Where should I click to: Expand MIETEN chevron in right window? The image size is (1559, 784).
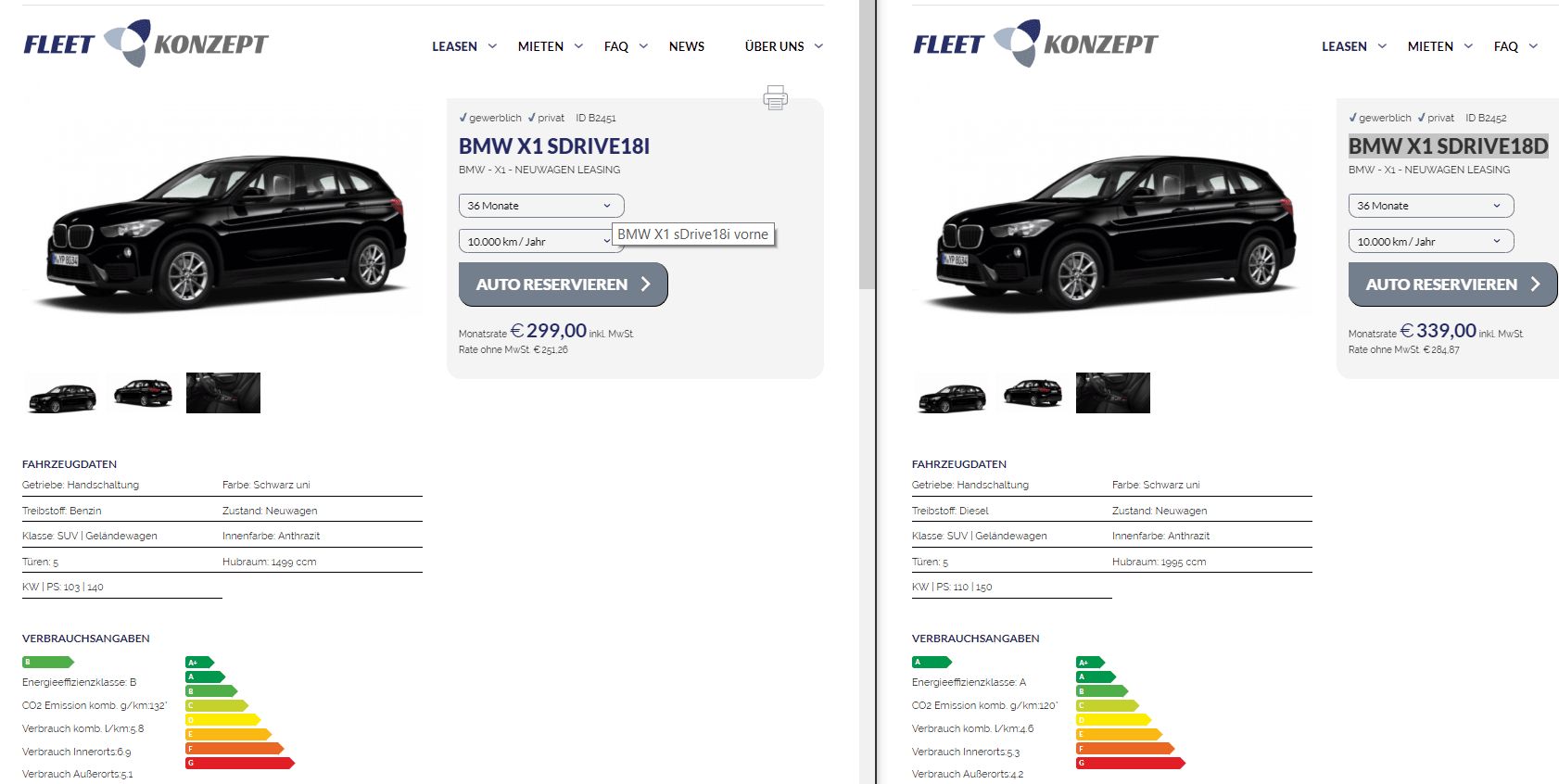pos(1468,46)
